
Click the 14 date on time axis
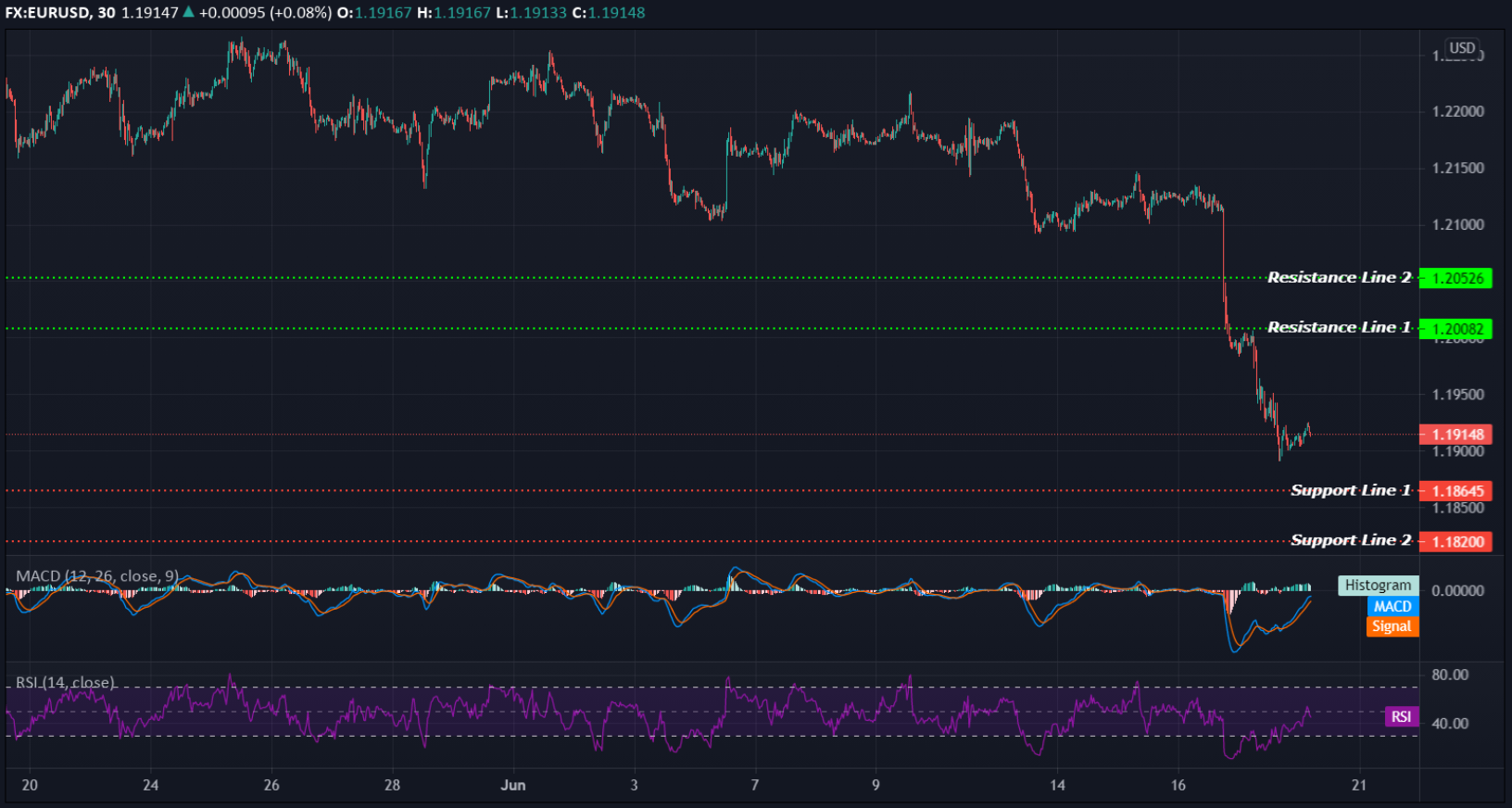click(x=1057, y=785)
